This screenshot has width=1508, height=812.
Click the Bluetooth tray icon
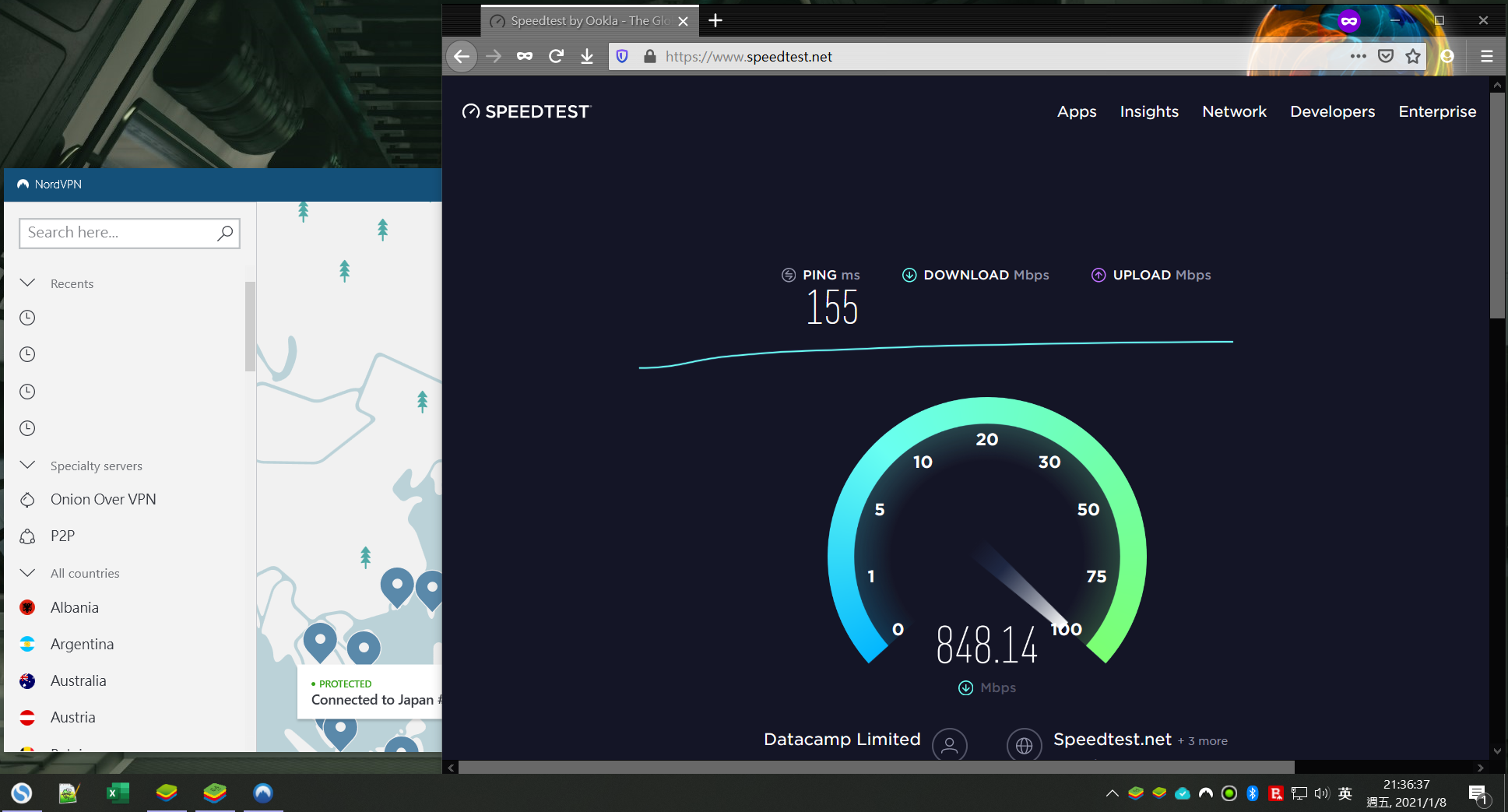tap(1253, 793)
